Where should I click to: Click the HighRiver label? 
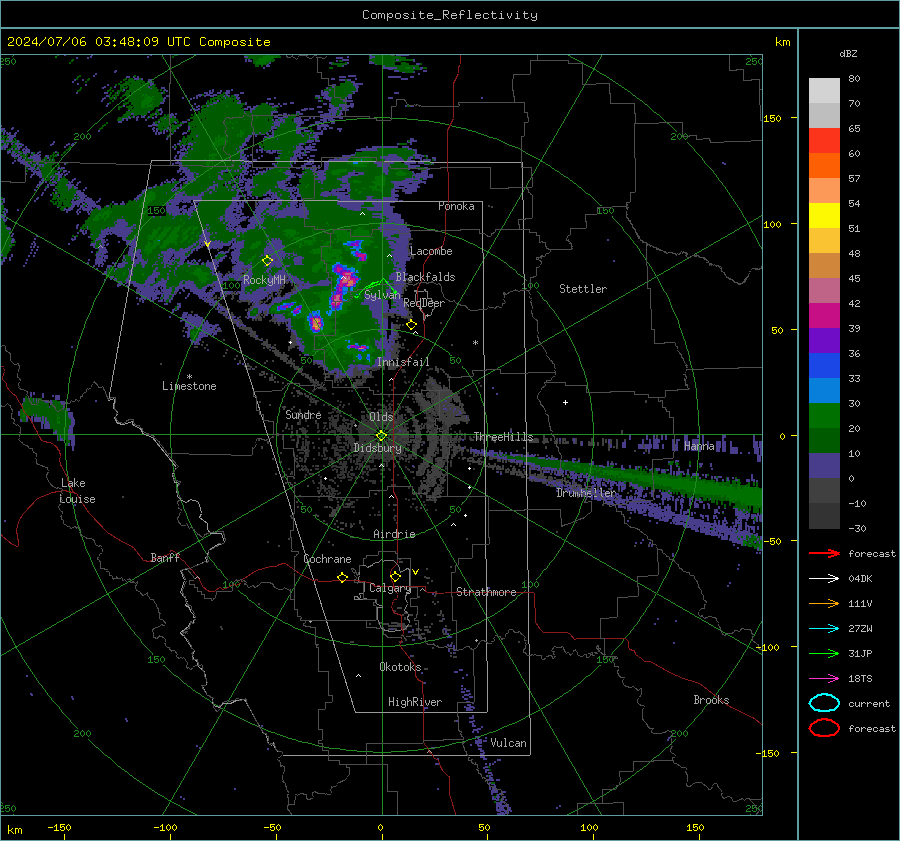click(x=415, y=702)
